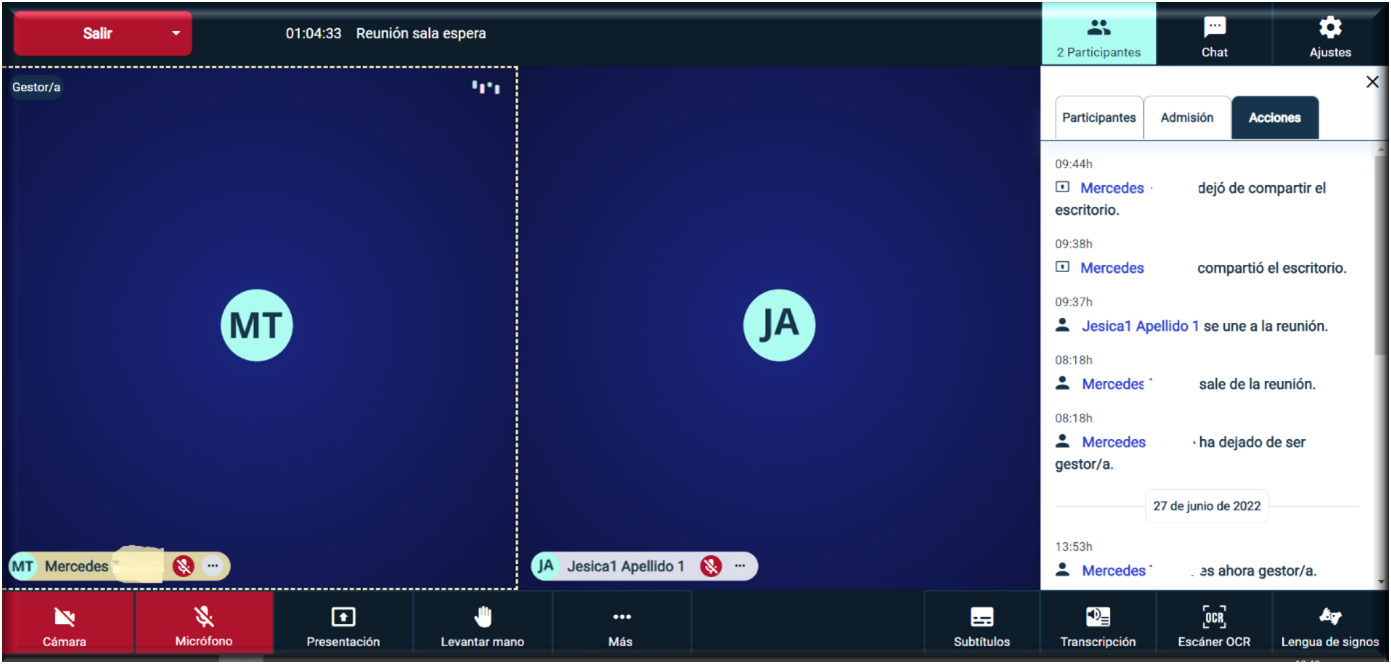This screenshot has height=664, width=1391.
Task: Click the person icon in 13:53h entry
Action: tap(1063, 569)
